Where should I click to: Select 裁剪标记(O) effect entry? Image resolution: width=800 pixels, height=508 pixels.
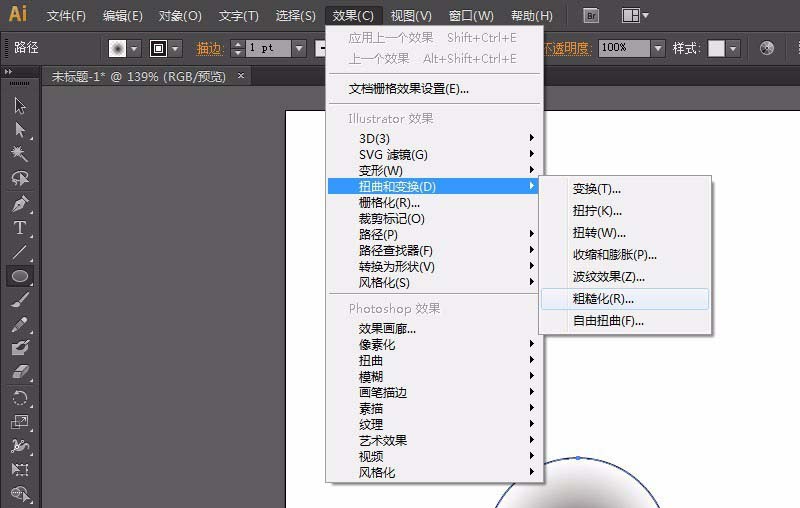(x=434, y=219)
